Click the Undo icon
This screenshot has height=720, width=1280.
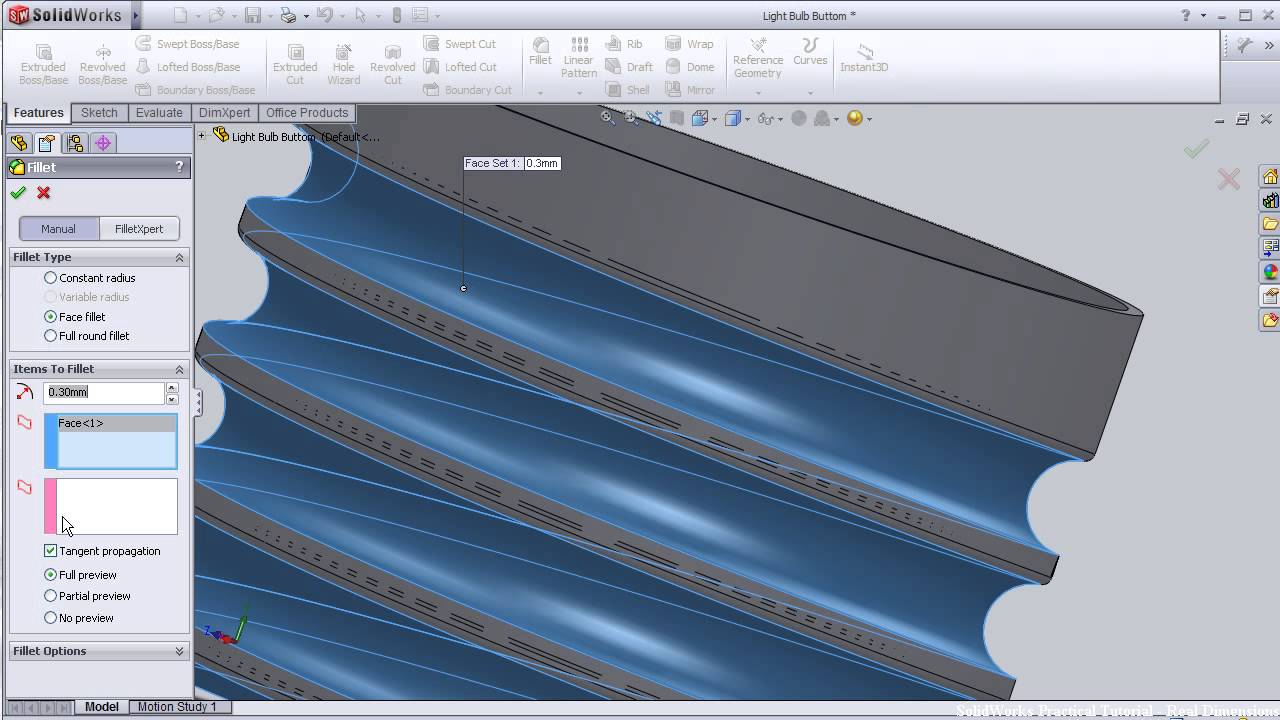(323, 15)
